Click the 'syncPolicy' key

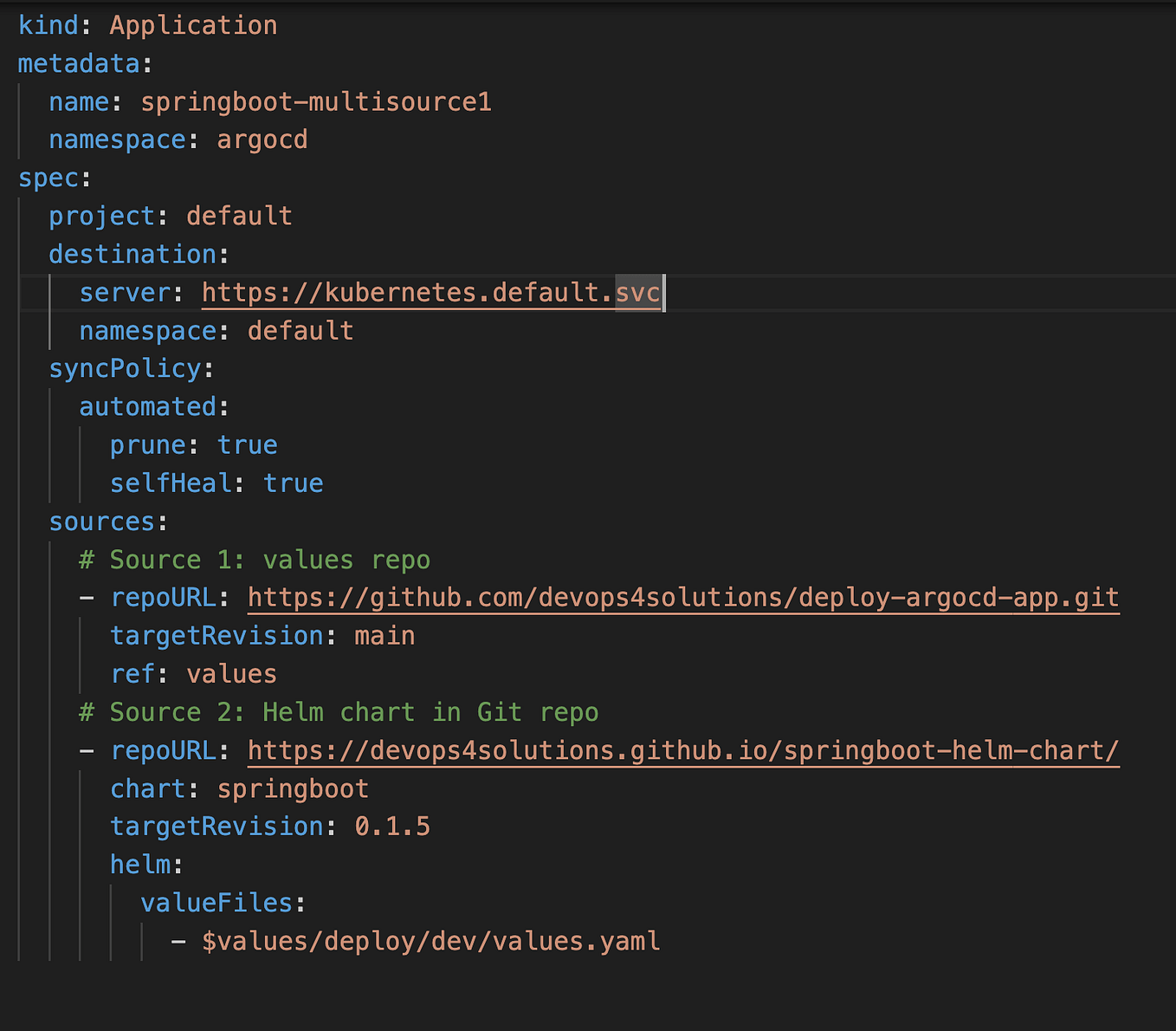(x=125, y=369)
